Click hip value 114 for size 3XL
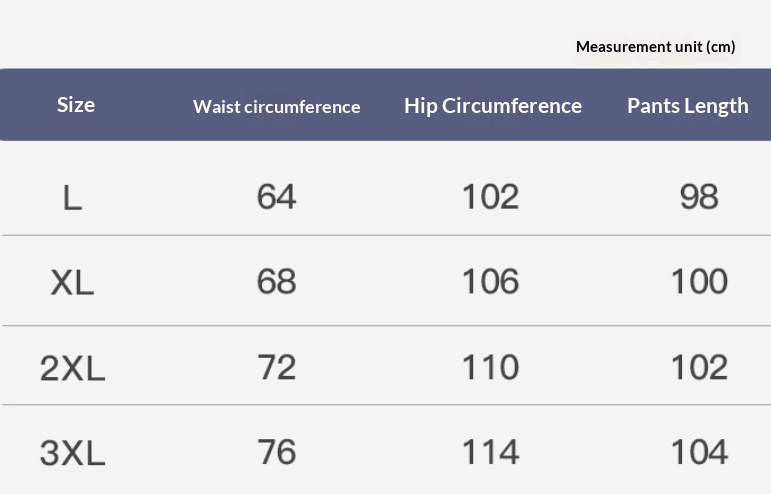This screenshot has height=494, width=771. [490, 452]
